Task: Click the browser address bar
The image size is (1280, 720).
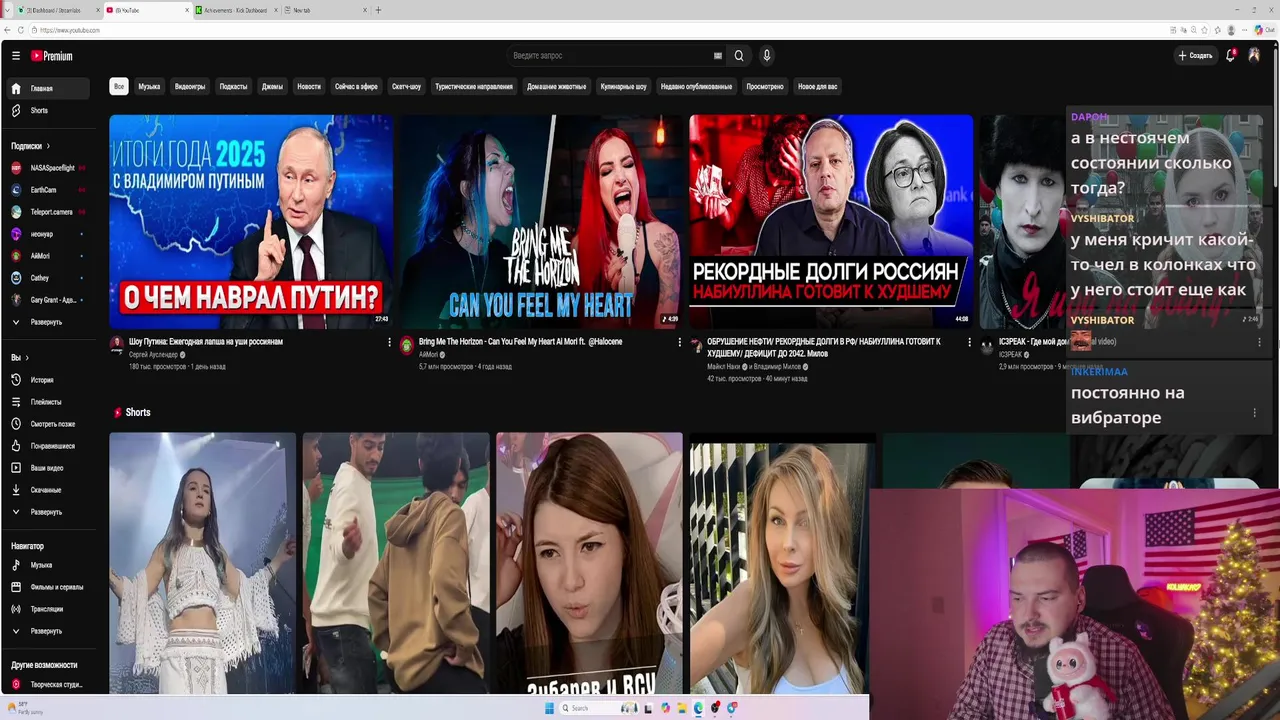Action: click(600, 30)
